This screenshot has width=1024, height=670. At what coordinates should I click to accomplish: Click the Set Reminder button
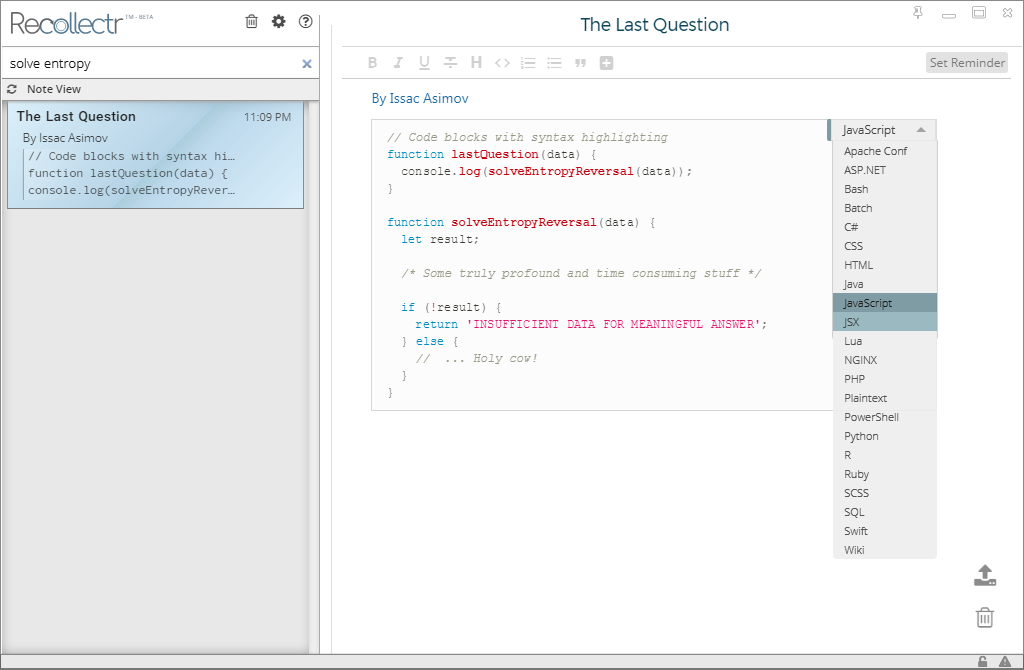click(967, 63)
